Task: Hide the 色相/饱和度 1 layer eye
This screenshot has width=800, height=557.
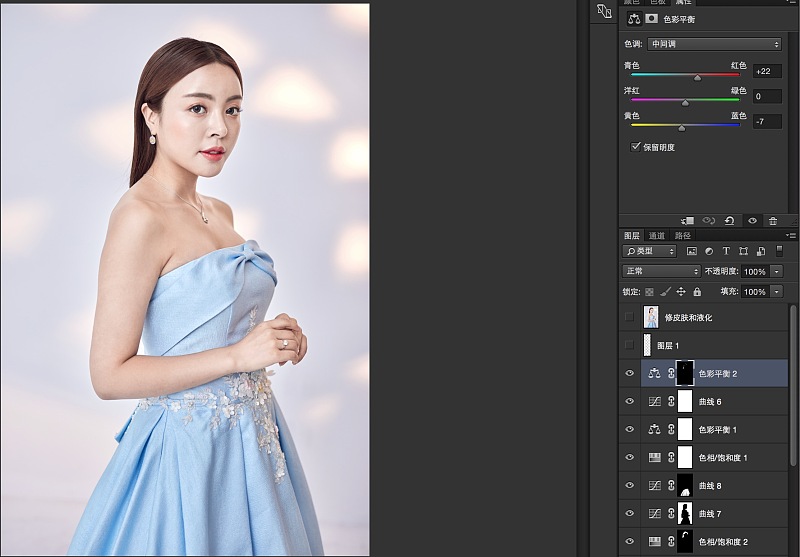Action: pos(630,458)
